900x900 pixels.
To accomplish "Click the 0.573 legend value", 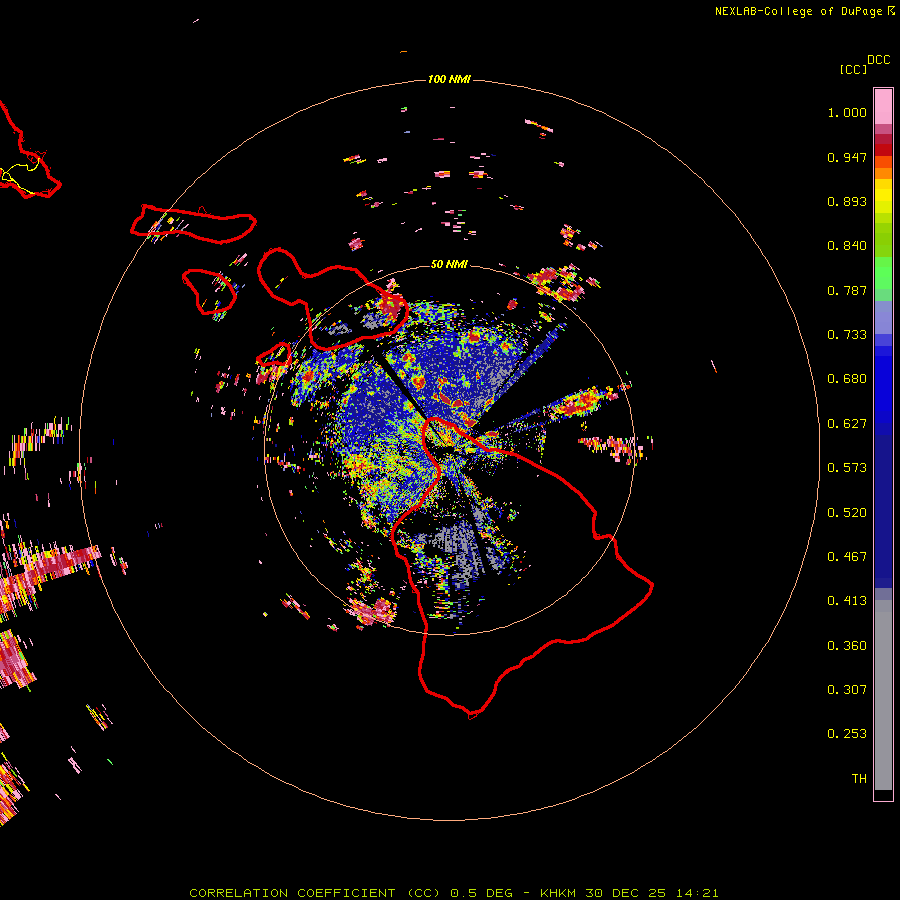I will [847, 468].
